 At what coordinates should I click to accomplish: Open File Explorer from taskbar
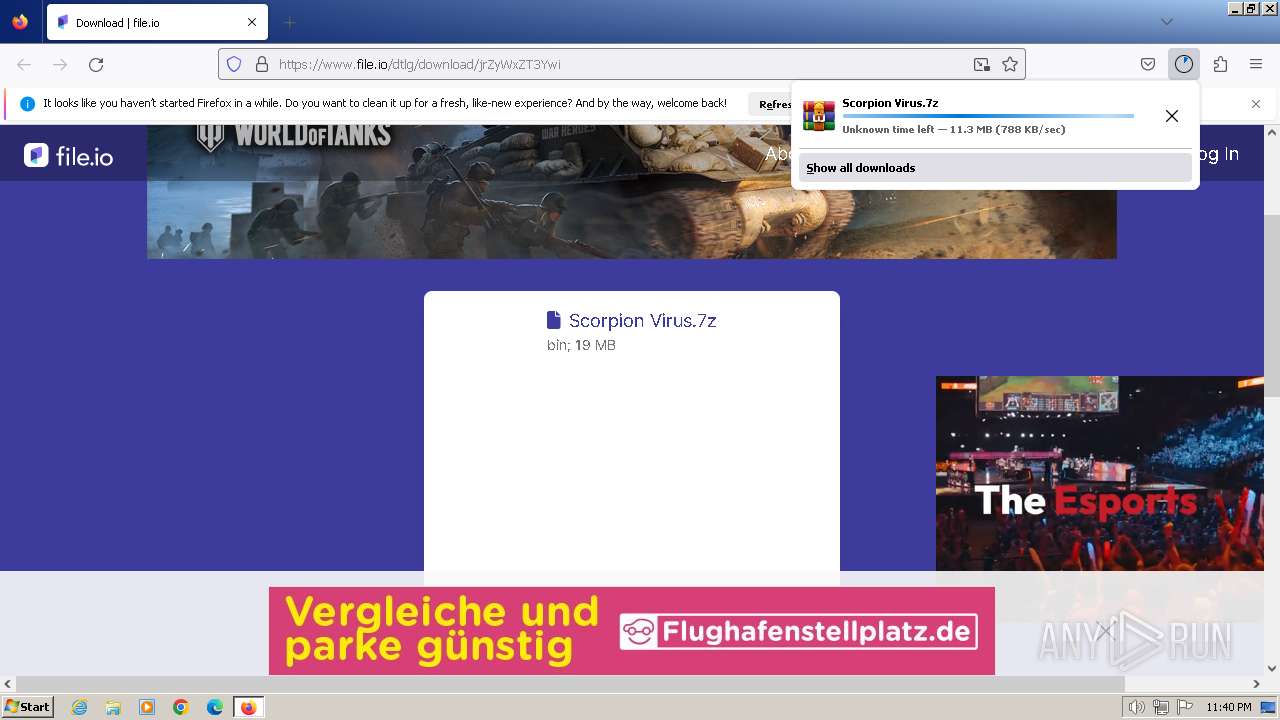(113, 707)
